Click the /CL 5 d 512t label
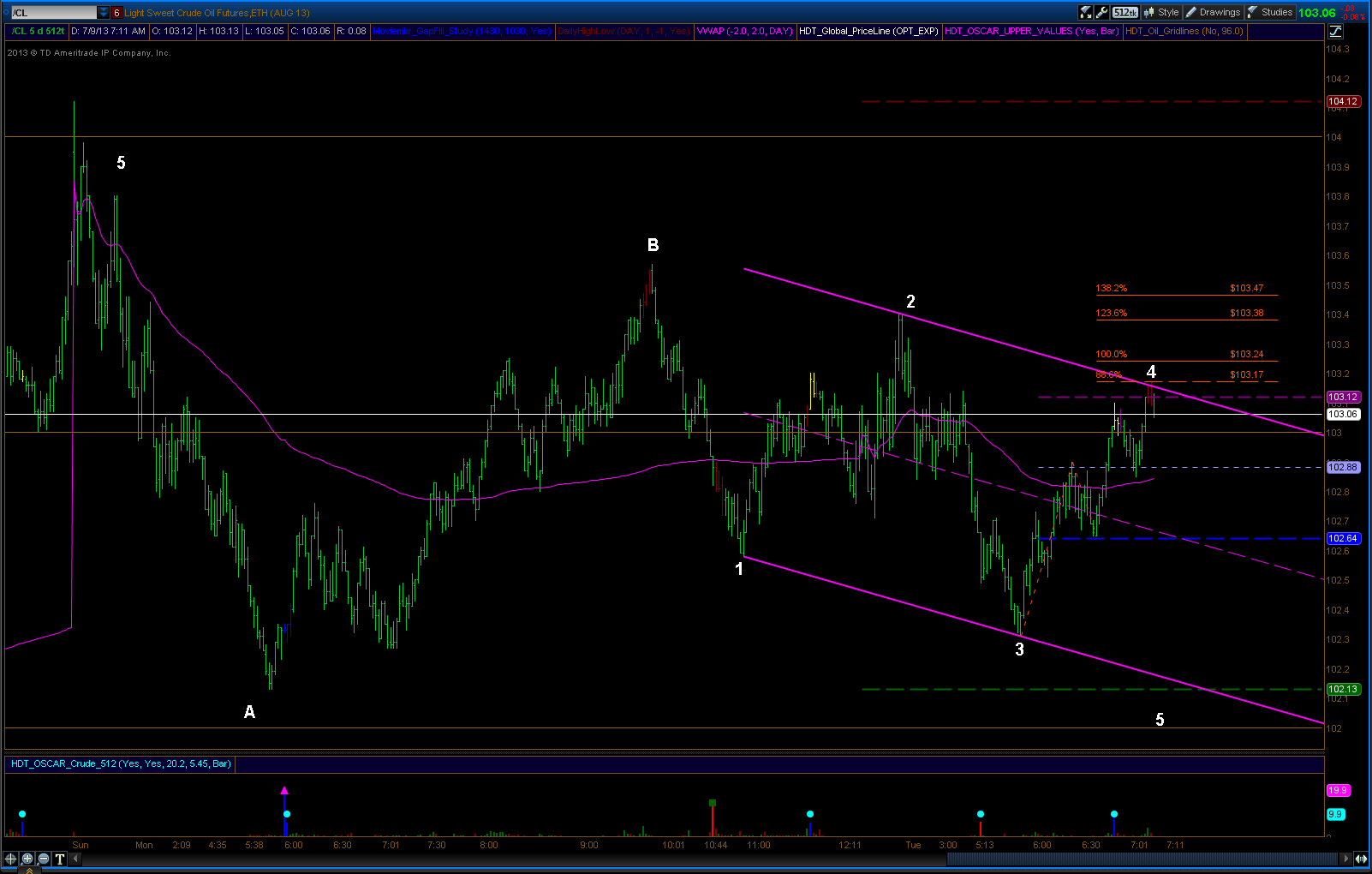The height and width of the screenshot is (874, 1372). click(38, 31)
